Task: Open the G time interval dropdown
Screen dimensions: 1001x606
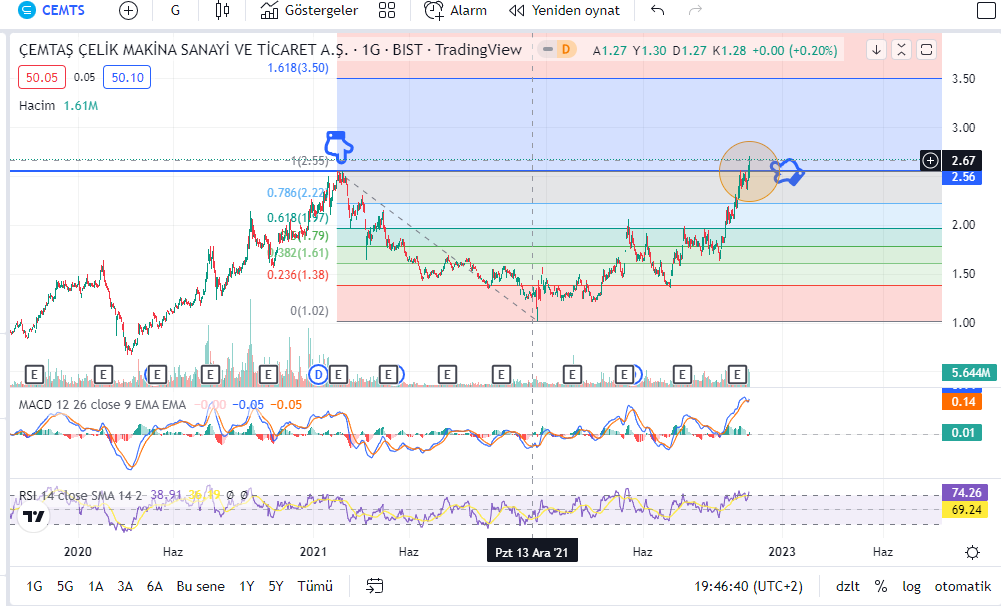Action: tap(175, 10)
